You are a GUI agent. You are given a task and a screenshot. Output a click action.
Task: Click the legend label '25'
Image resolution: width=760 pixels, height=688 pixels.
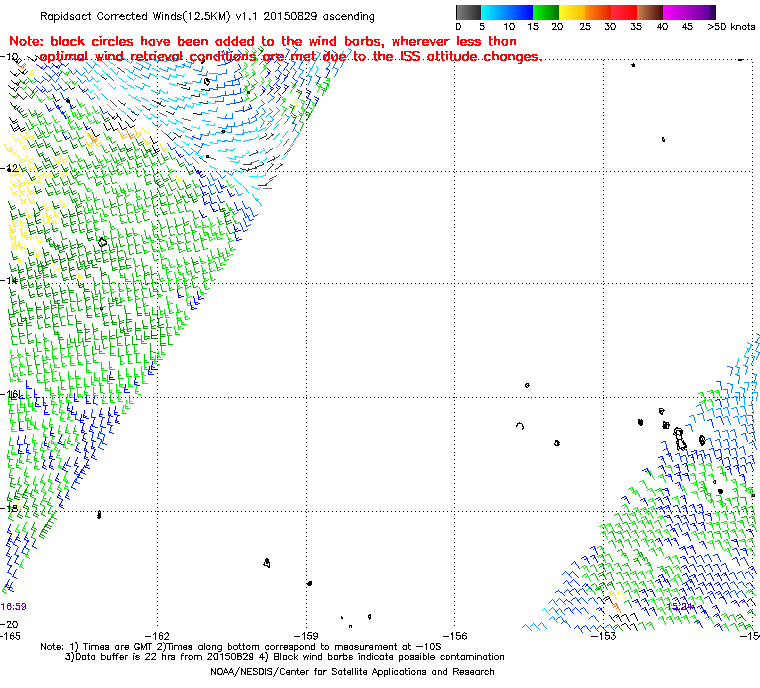pyautogui.click(x=585, y=27)
